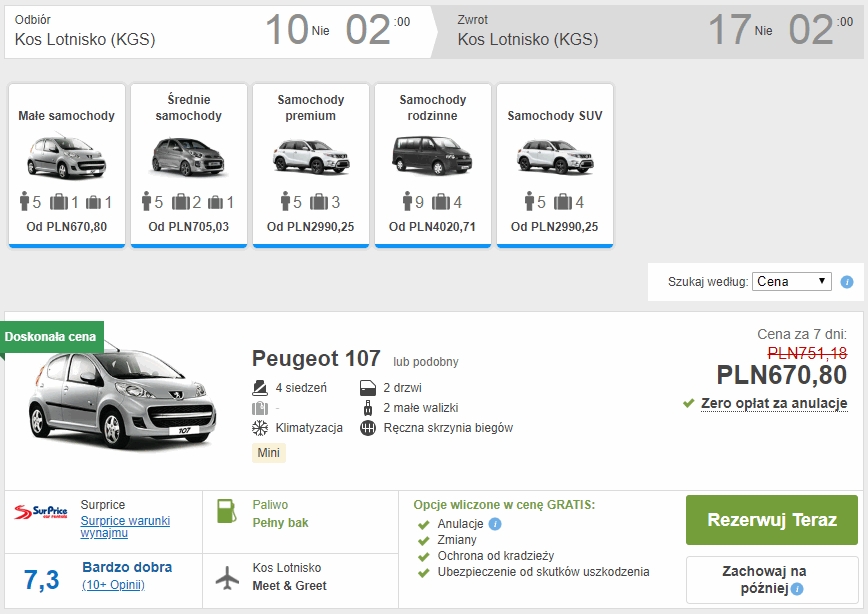Viewport: 868px width, 614px height.
Task: Click the van image in Samochody rodzinne card
Action: coord(432,156)
